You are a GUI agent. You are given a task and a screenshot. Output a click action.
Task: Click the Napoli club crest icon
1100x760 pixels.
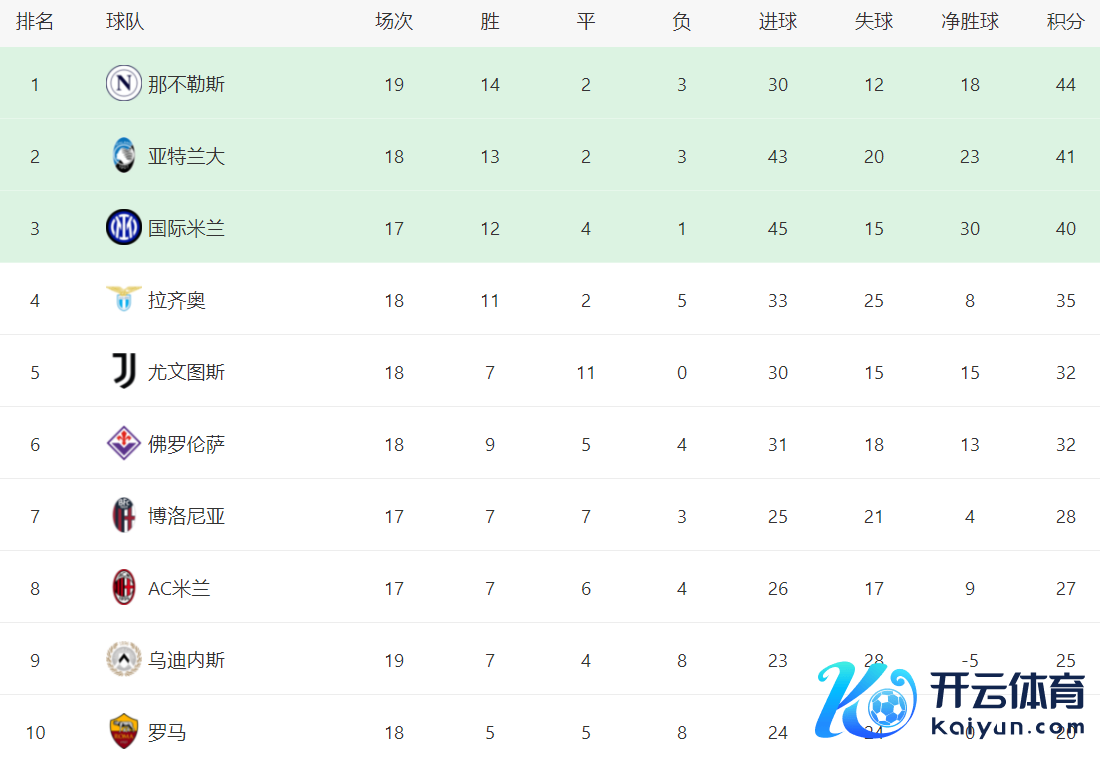pos(124,83)
